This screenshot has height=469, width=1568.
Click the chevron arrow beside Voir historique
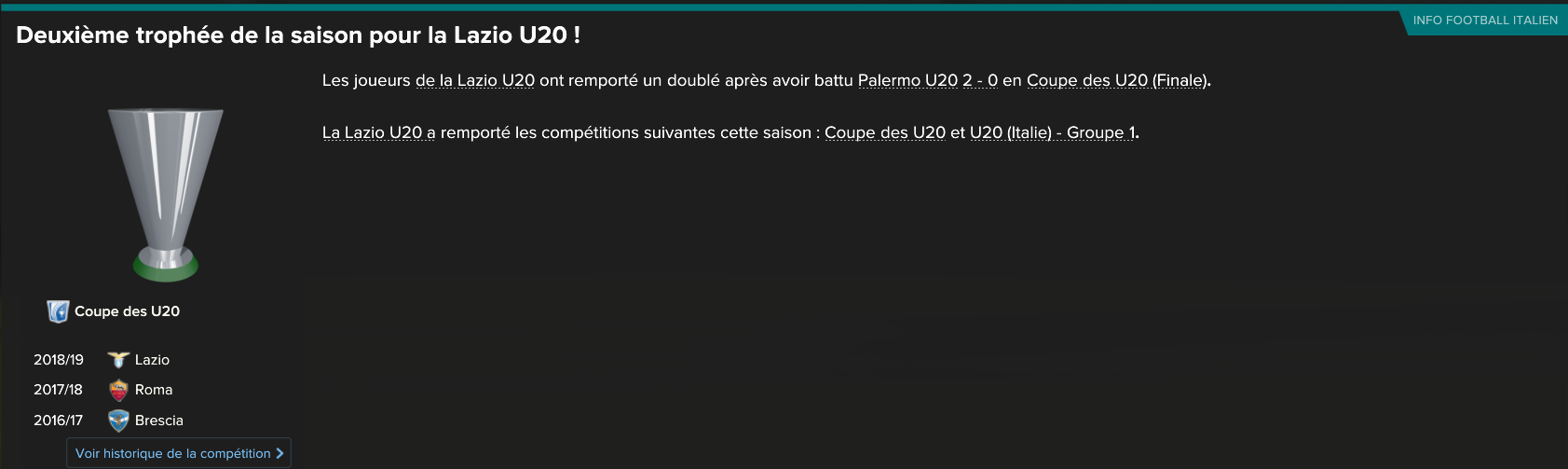280,453
